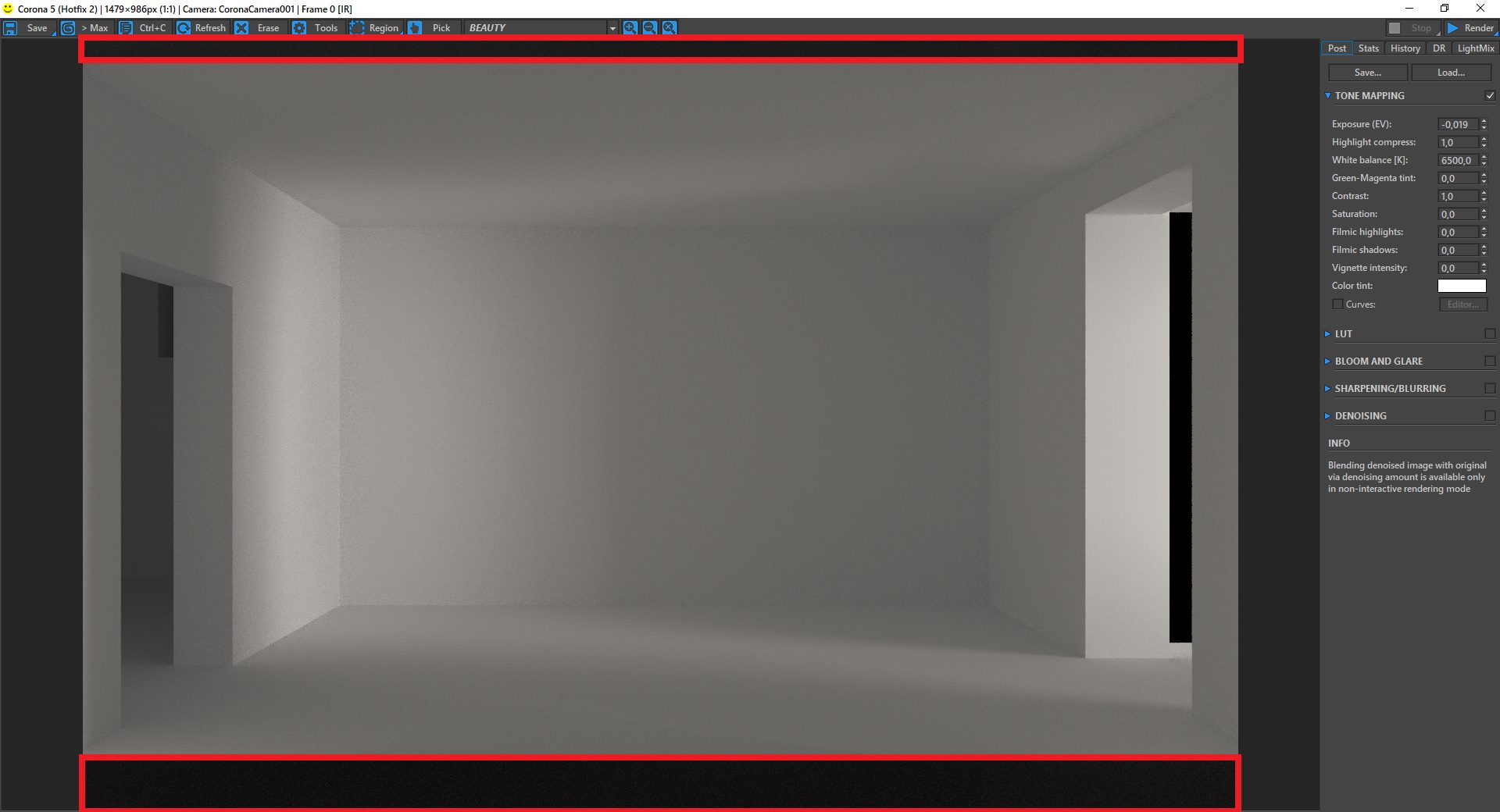Enable the Sharpening/Blurring checkbox
The height and width of the screenshot is (812, 1500).
coord(1490,388)
